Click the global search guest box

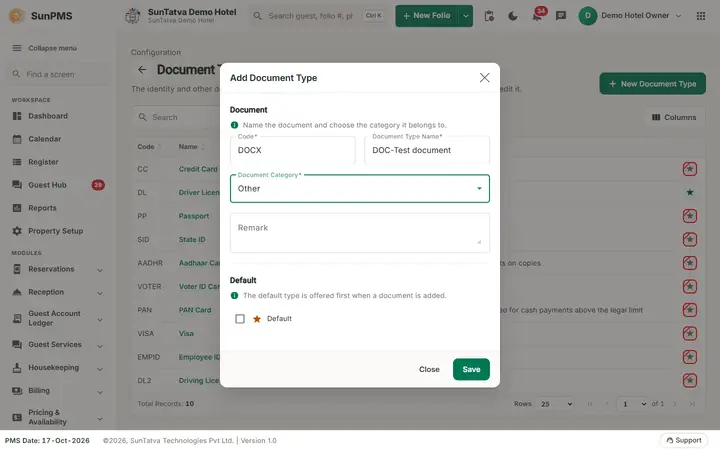click(319, 16)
